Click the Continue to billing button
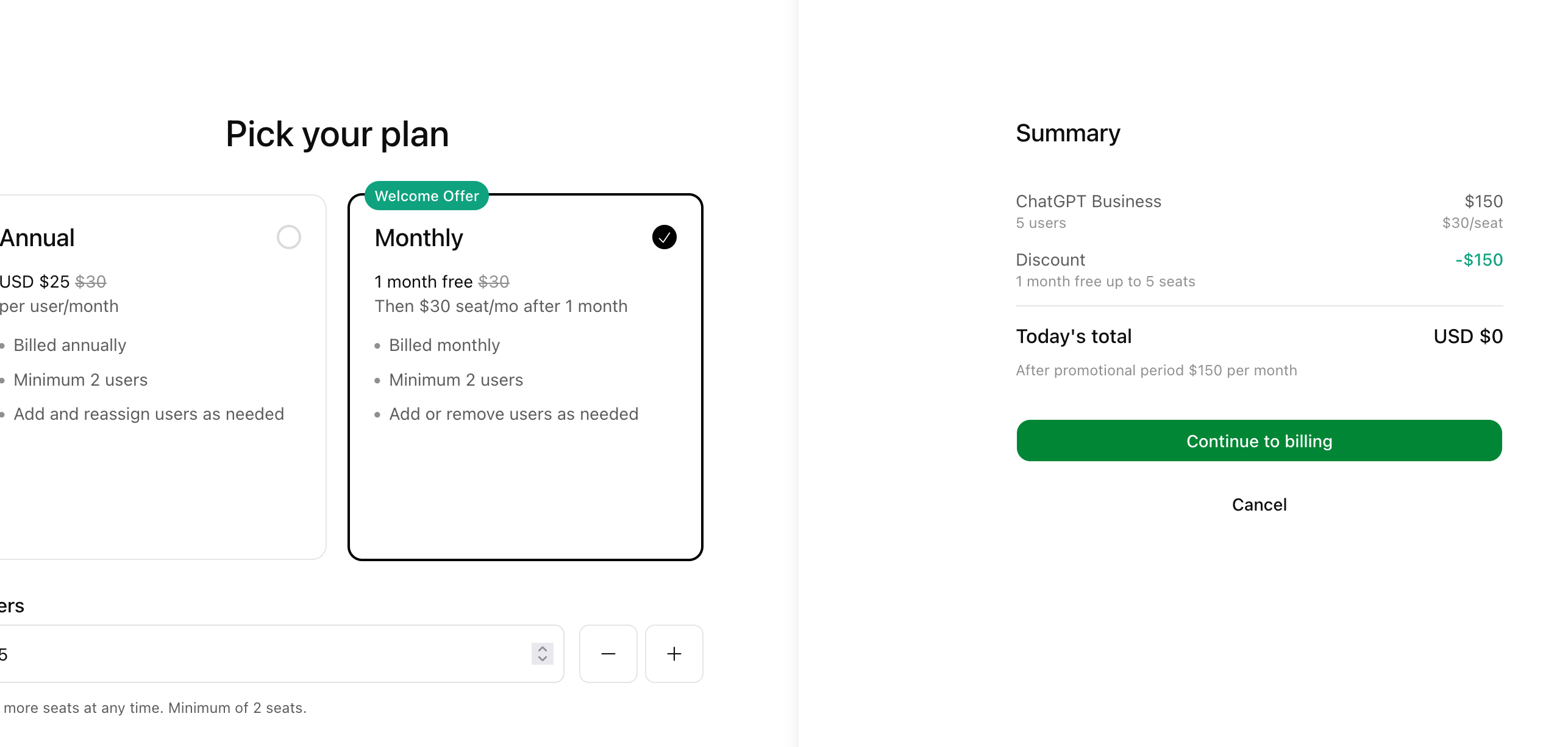1568x747 pixels. (x=1259, y=441)
